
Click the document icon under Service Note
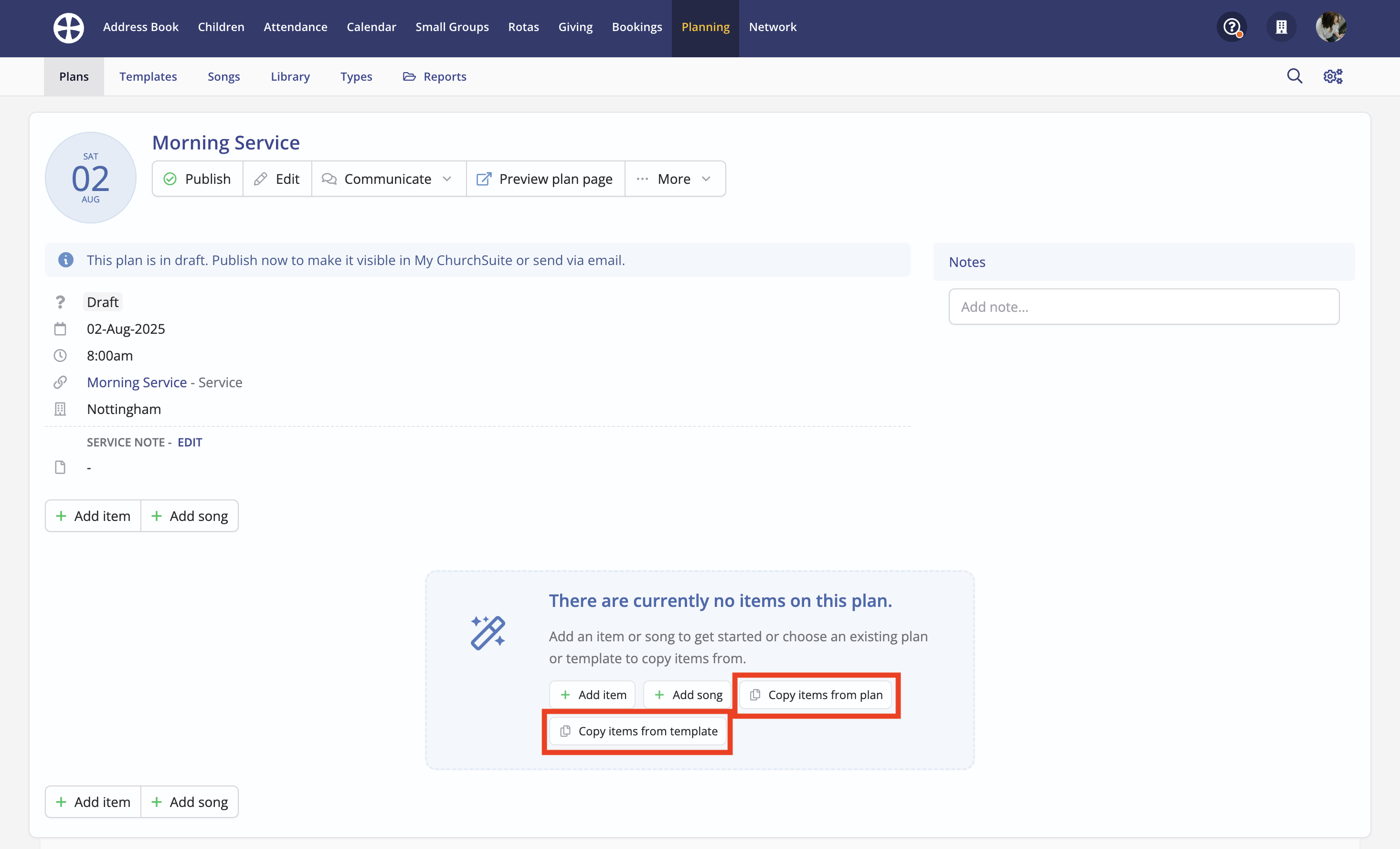pyautogui.click(x=60, y=467)
